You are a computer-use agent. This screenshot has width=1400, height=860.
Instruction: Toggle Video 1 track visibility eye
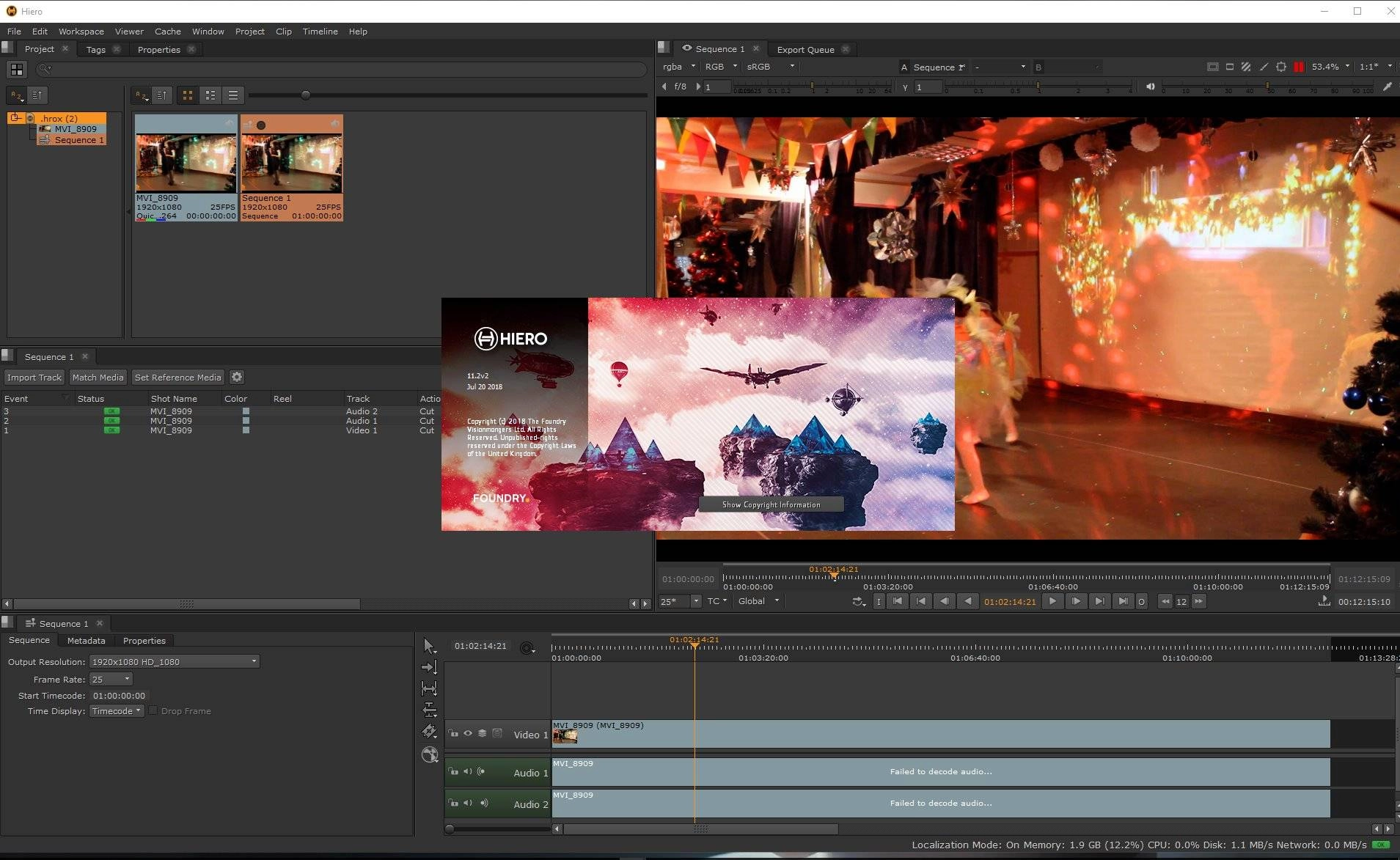tap(468, 733)
